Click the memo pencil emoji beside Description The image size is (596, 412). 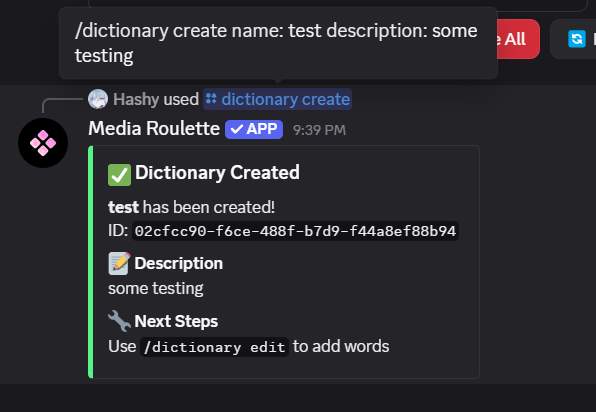(x=119, y=263)
